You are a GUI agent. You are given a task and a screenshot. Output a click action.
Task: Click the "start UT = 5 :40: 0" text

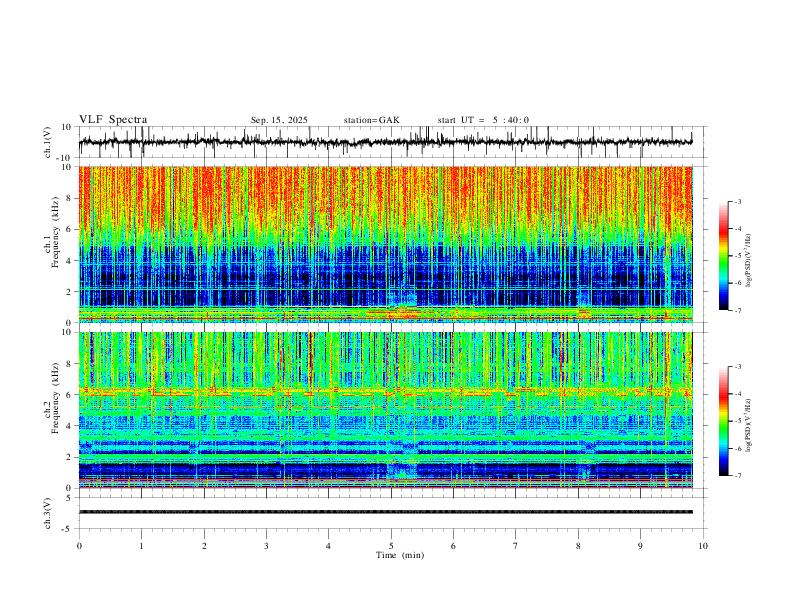[483, 120]
